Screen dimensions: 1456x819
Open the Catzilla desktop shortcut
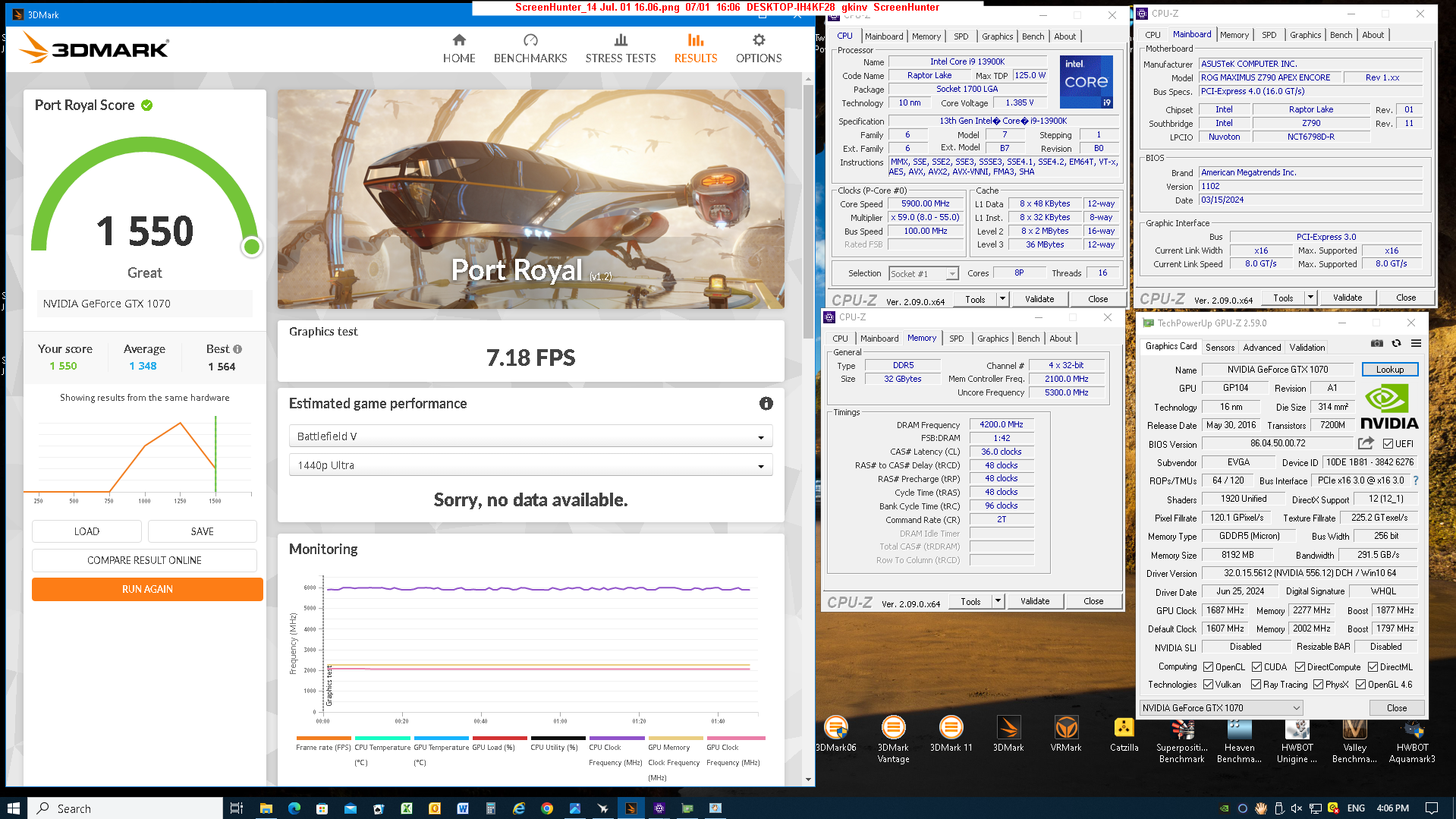(1124, 735)
